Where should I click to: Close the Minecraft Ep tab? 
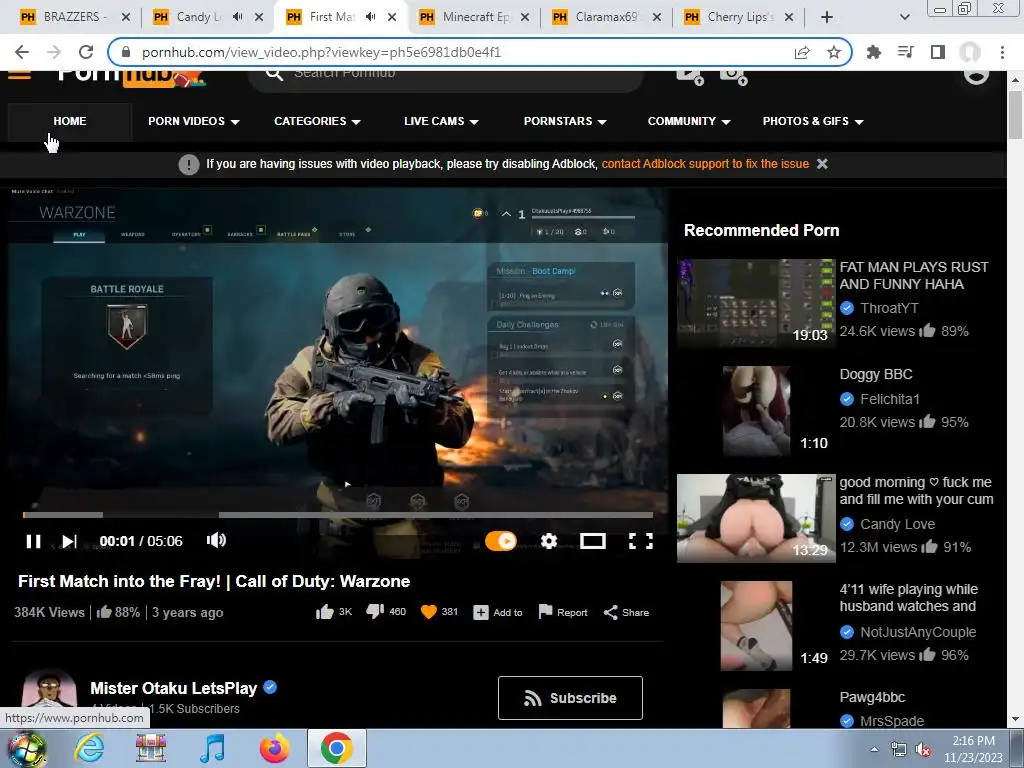[x=524, y=18]
